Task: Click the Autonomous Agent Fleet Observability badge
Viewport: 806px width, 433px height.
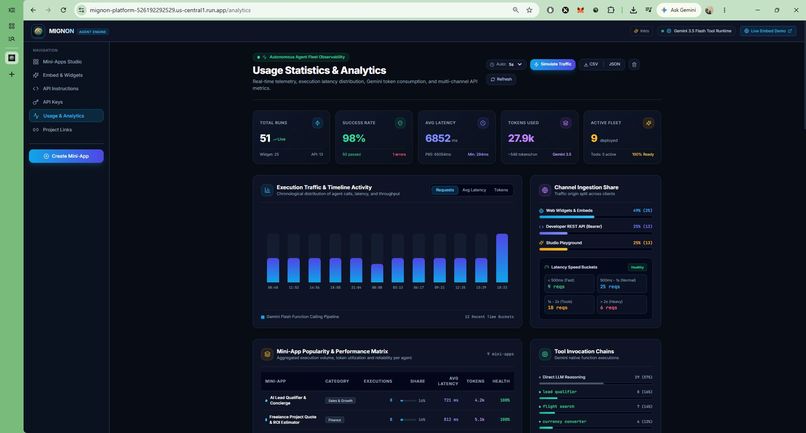Action: [x=301, y=57]
